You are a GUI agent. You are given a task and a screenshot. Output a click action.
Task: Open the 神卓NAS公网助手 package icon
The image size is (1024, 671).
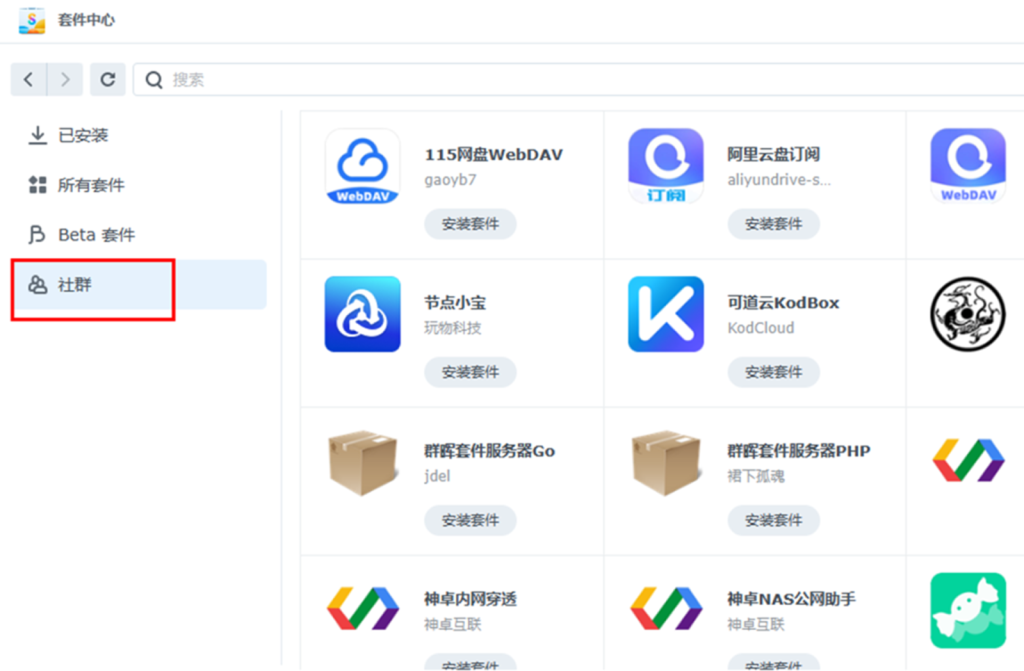point(665,608)
